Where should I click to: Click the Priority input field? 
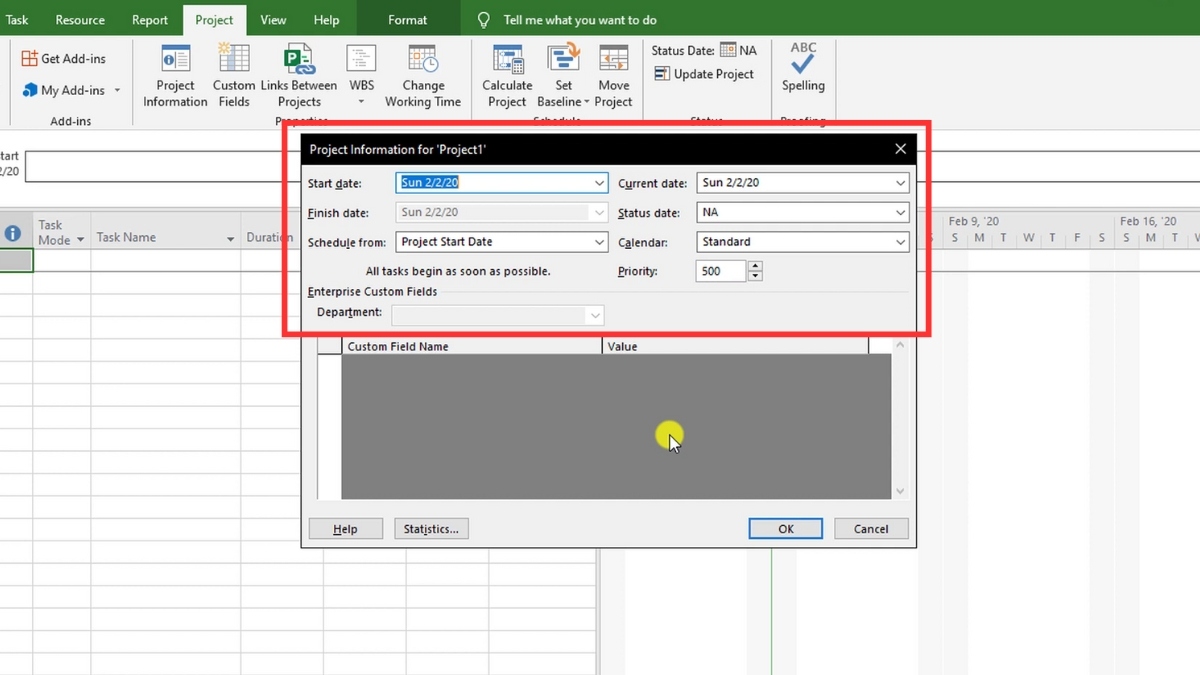(x=721, y=271)
